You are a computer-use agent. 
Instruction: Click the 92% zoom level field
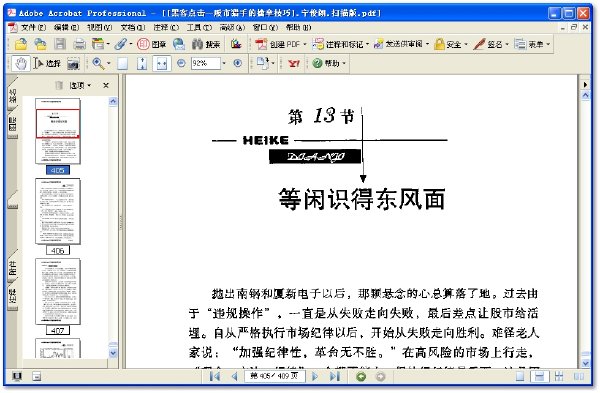pos(206,64)
